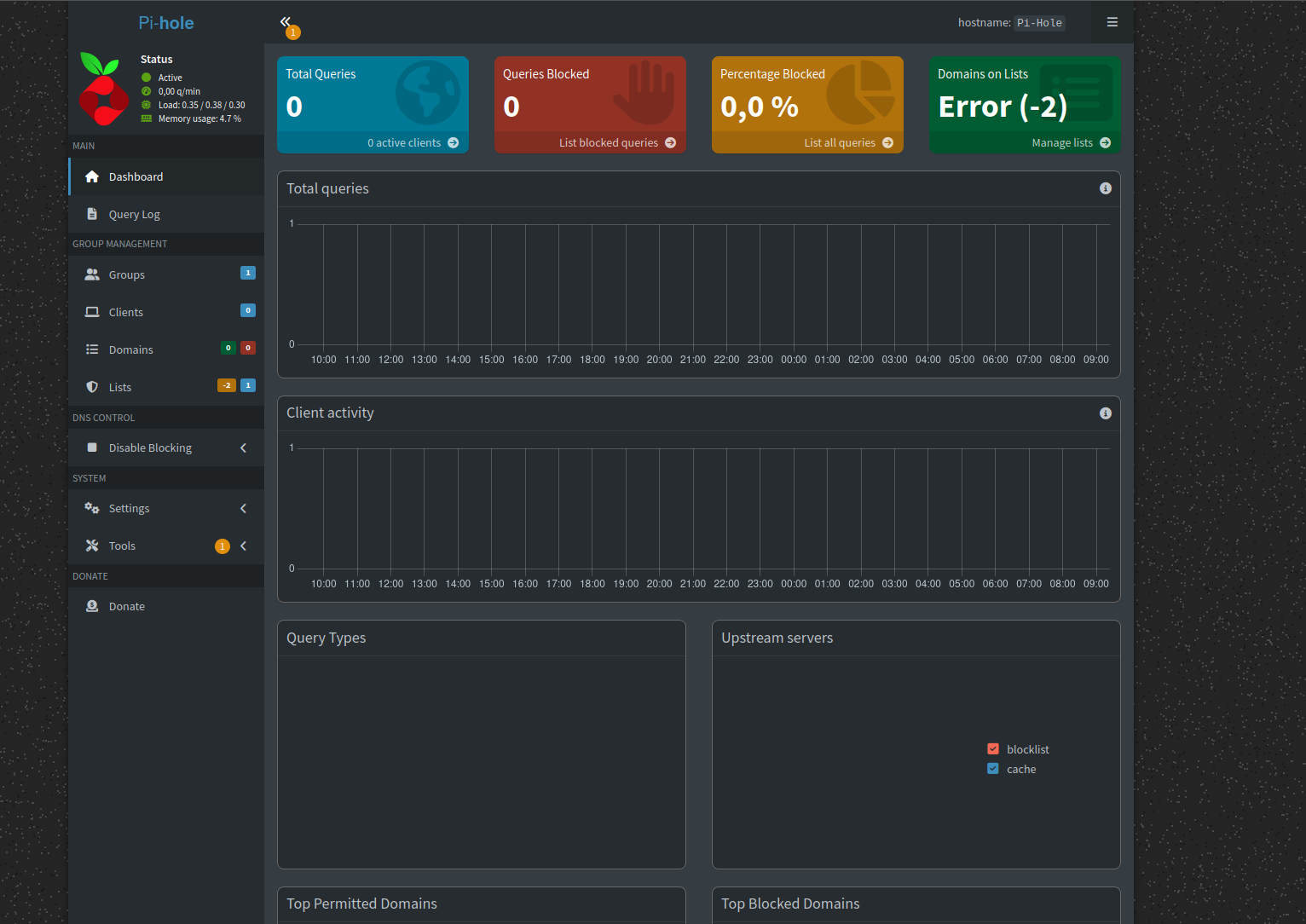Click the Lists shield icon
1306x924 pixels.
[92, 387]
